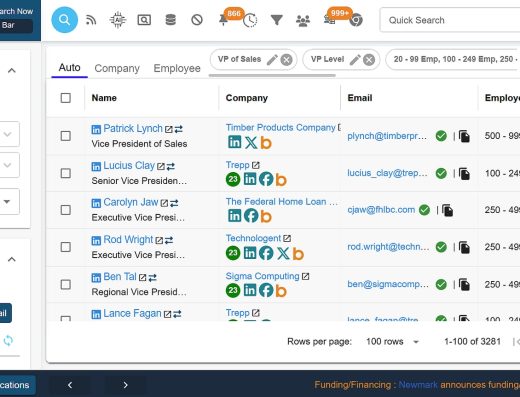Open Patrick Lynch's profile link
This screenshot has height=397, width=520.
coord(133,128)
